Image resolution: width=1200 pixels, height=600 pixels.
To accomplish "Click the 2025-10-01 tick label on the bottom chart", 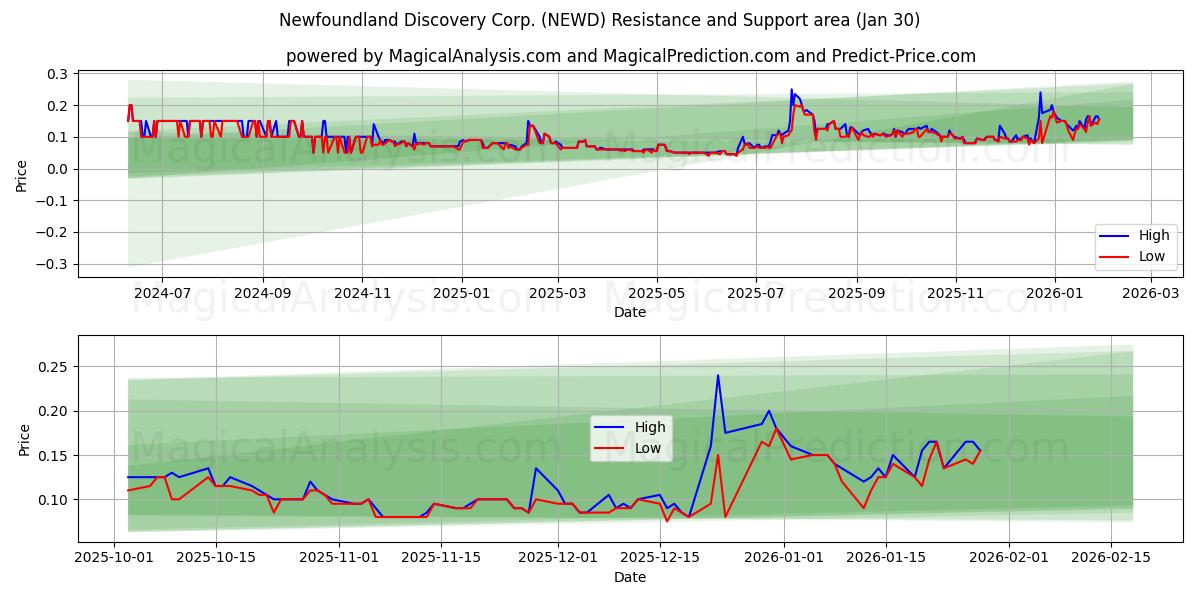I will coord(115,557).
